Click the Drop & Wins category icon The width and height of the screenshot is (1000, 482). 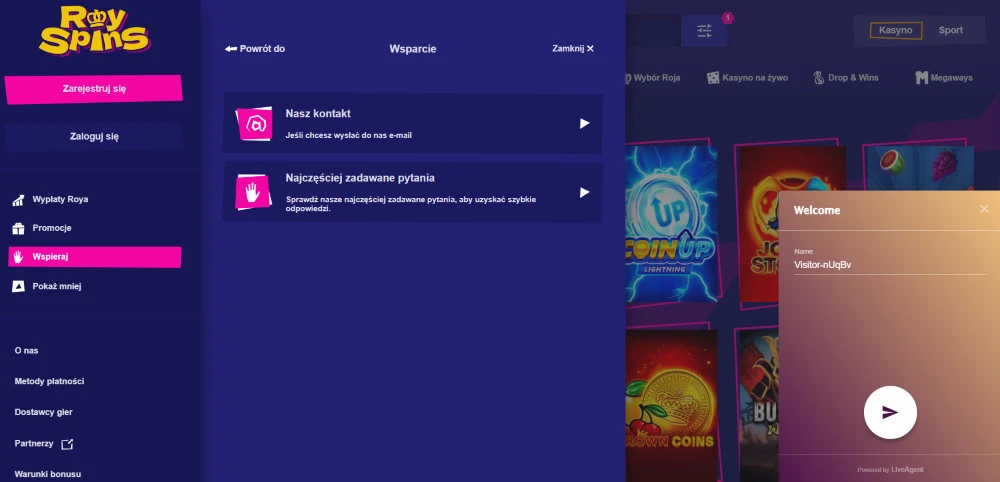[819, 78]
